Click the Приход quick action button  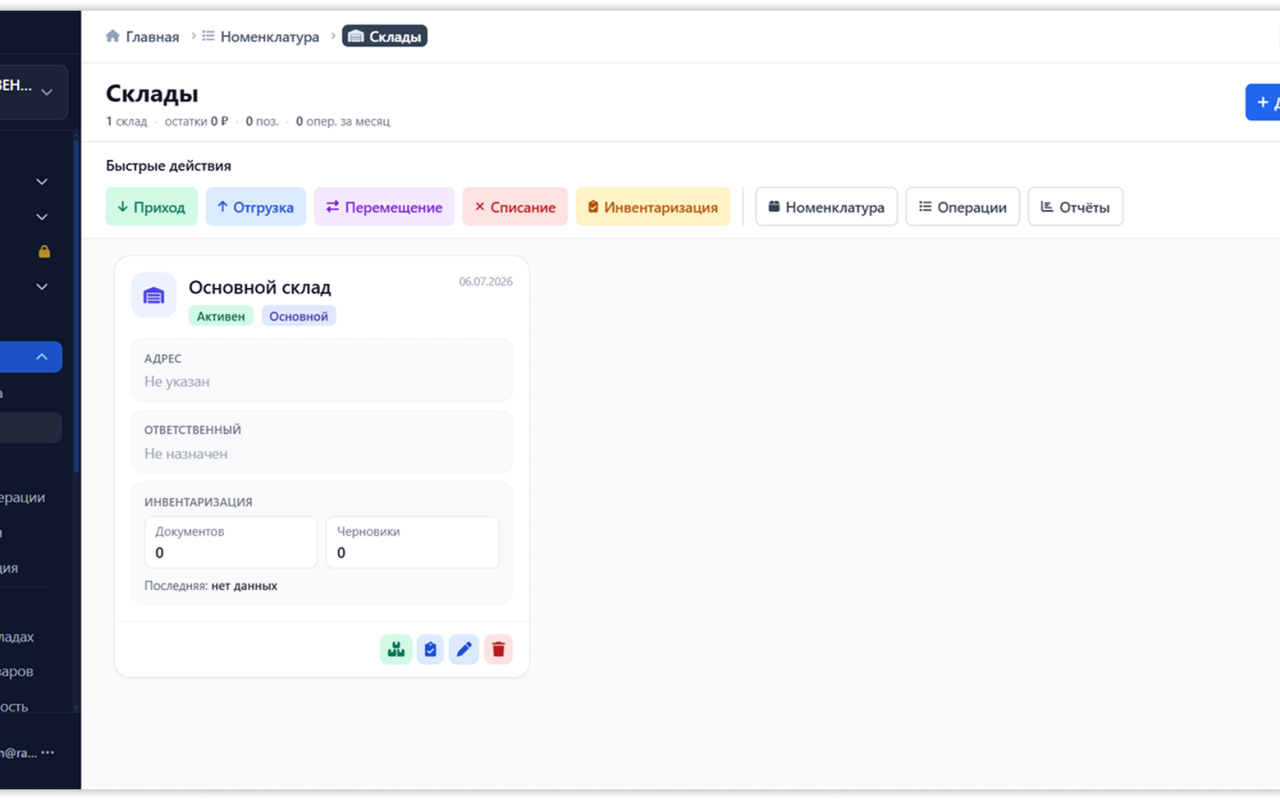152,207
